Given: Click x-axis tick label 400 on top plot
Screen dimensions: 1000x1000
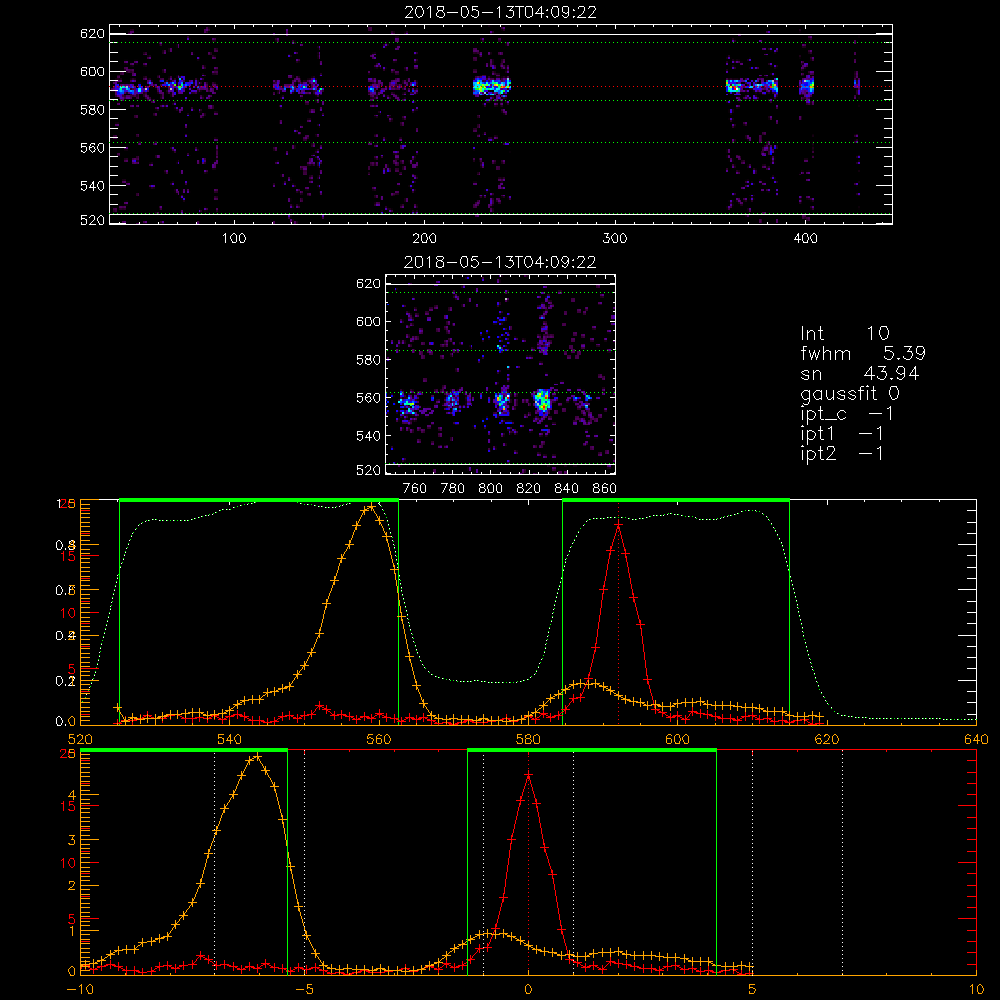Looking at the screenshot, I should (805, 239).
